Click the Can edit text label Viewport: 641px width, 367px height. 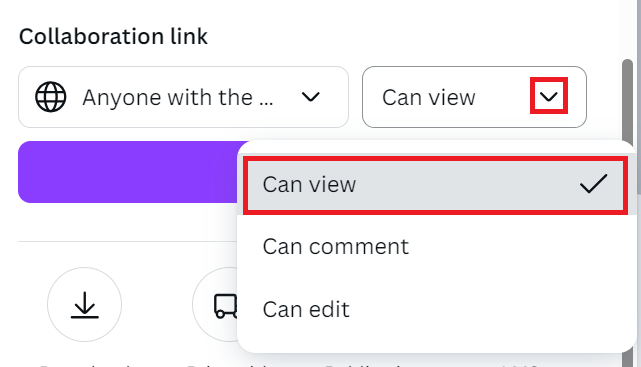(x=306, y=309)
